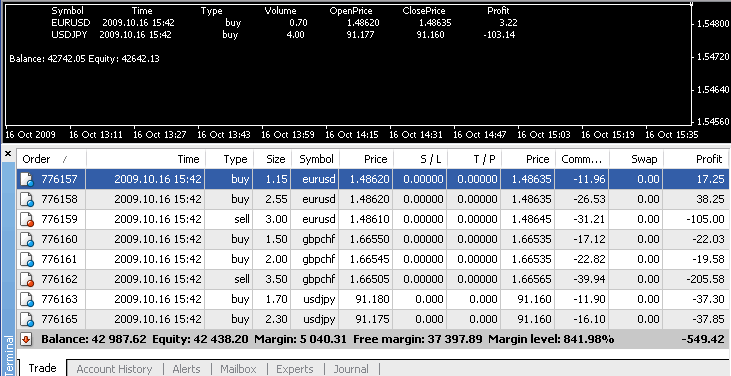Select order number 776158

click(x=59, y=199)
